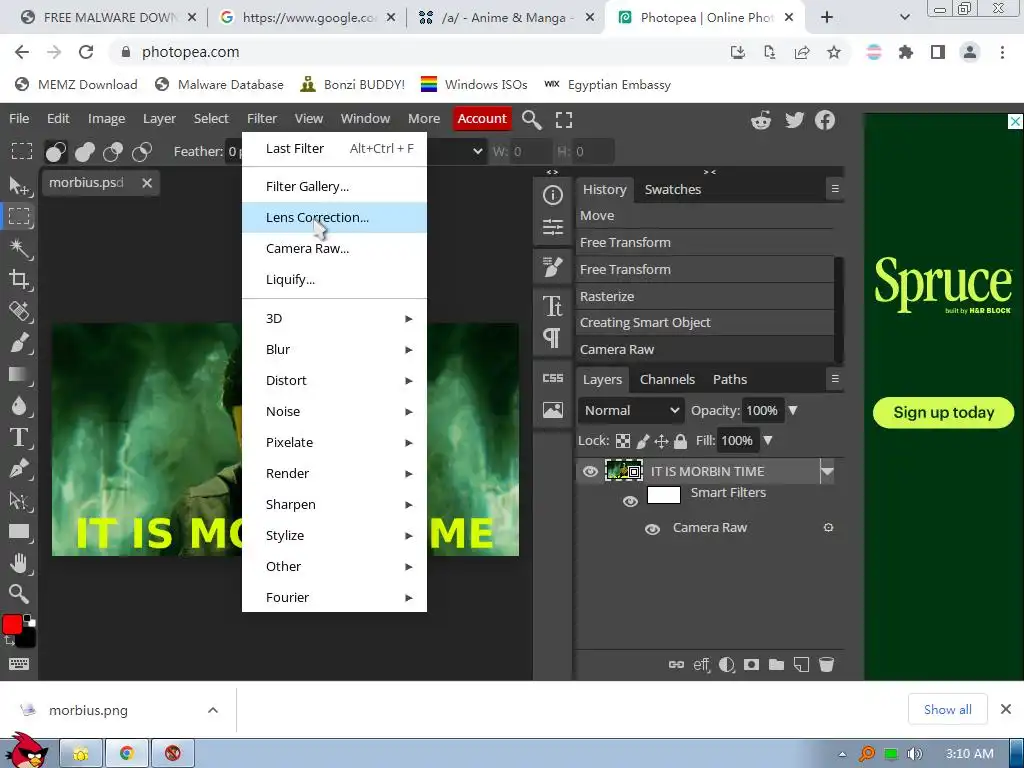Select the Rectangle shape tool
Screen dimensions: 1024x768
(x=19, y=532)
